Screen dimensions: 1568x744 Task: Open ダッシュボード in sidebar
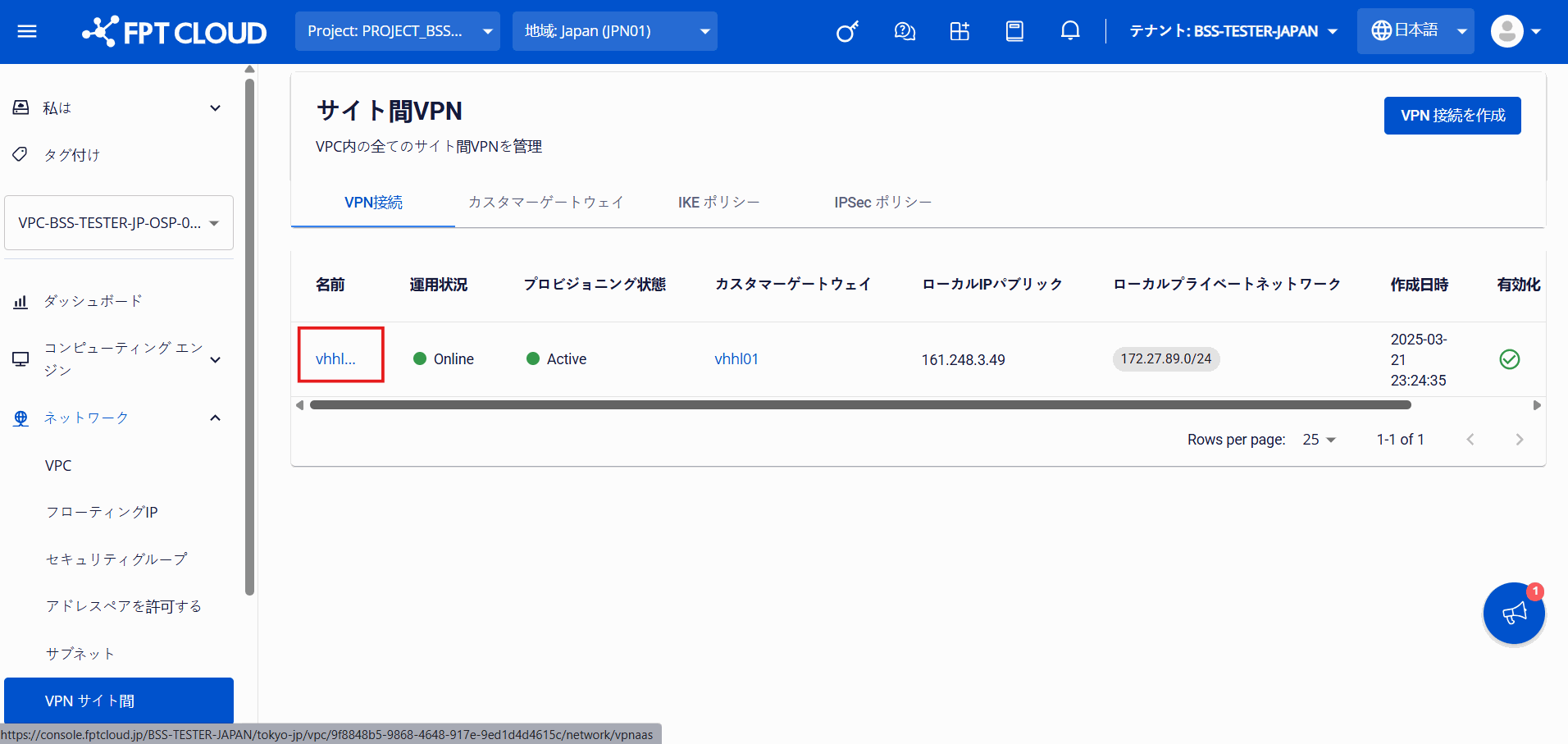pos(93,301)
